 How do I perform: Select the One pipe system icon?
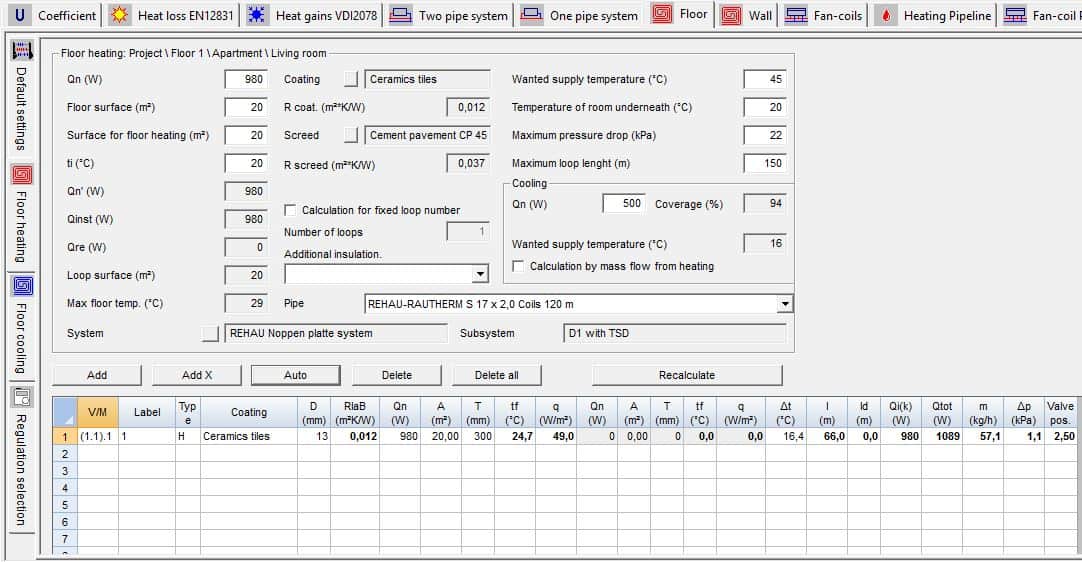click(532, 15)
